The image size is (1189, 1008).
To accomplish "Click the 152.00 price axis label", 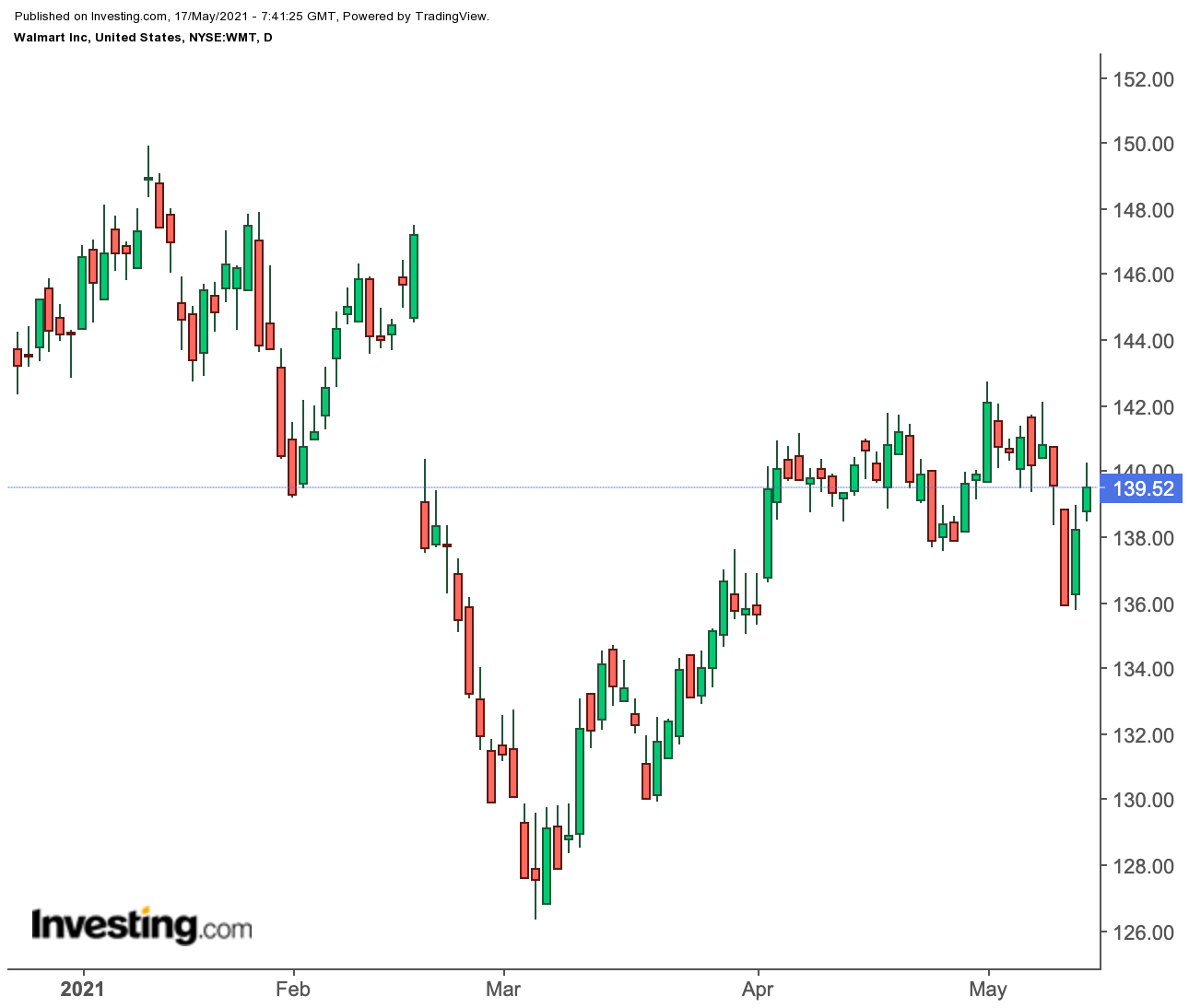I will pyautogui.click(x=1144, y=79).
